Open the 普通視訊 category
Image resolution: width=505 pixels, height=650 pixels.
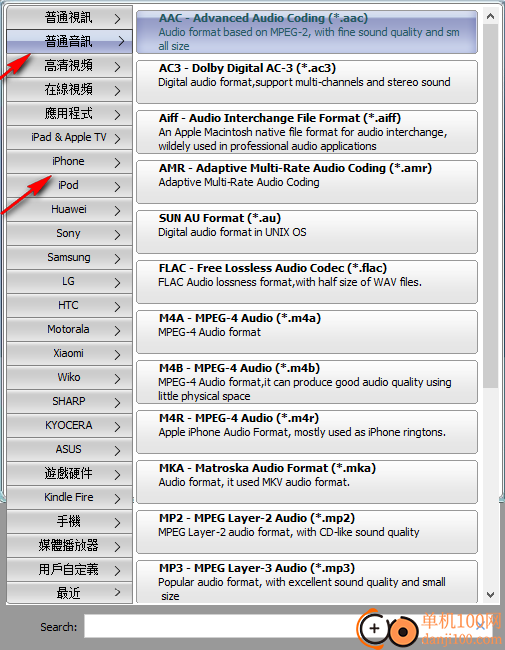coord(70,17)
